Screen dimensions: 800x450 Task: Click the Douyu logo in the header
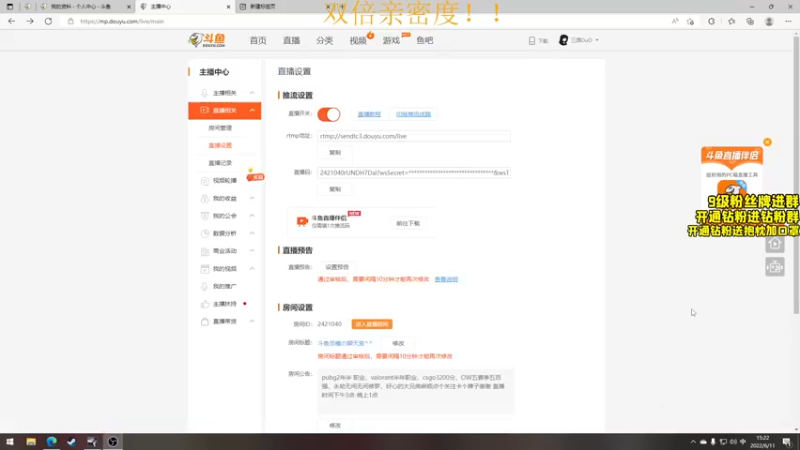pyautogui.click(x=207, y=40)
